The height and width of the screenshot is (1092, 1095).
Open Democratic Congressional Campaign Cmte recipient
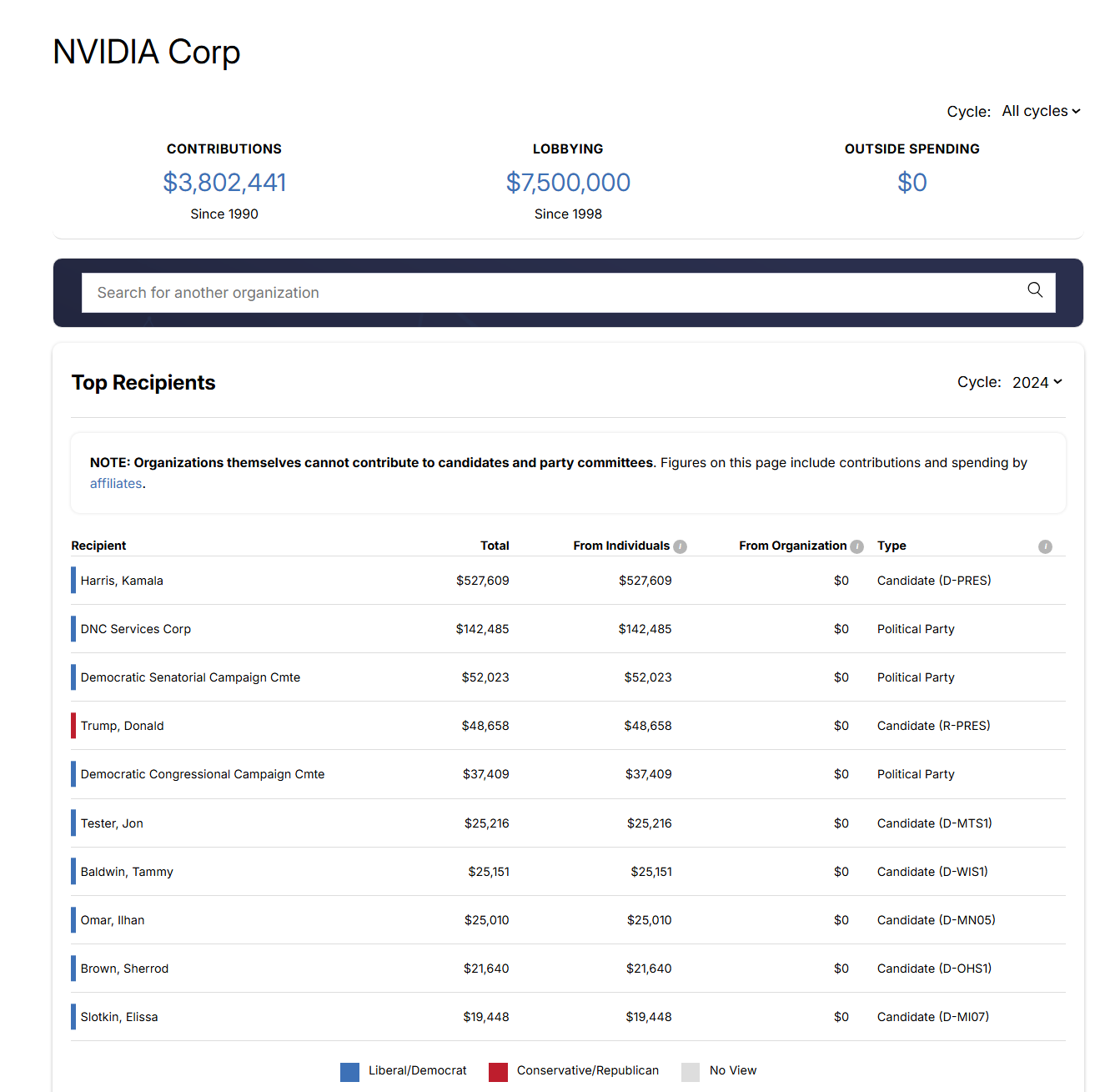(x=203, y=774)
